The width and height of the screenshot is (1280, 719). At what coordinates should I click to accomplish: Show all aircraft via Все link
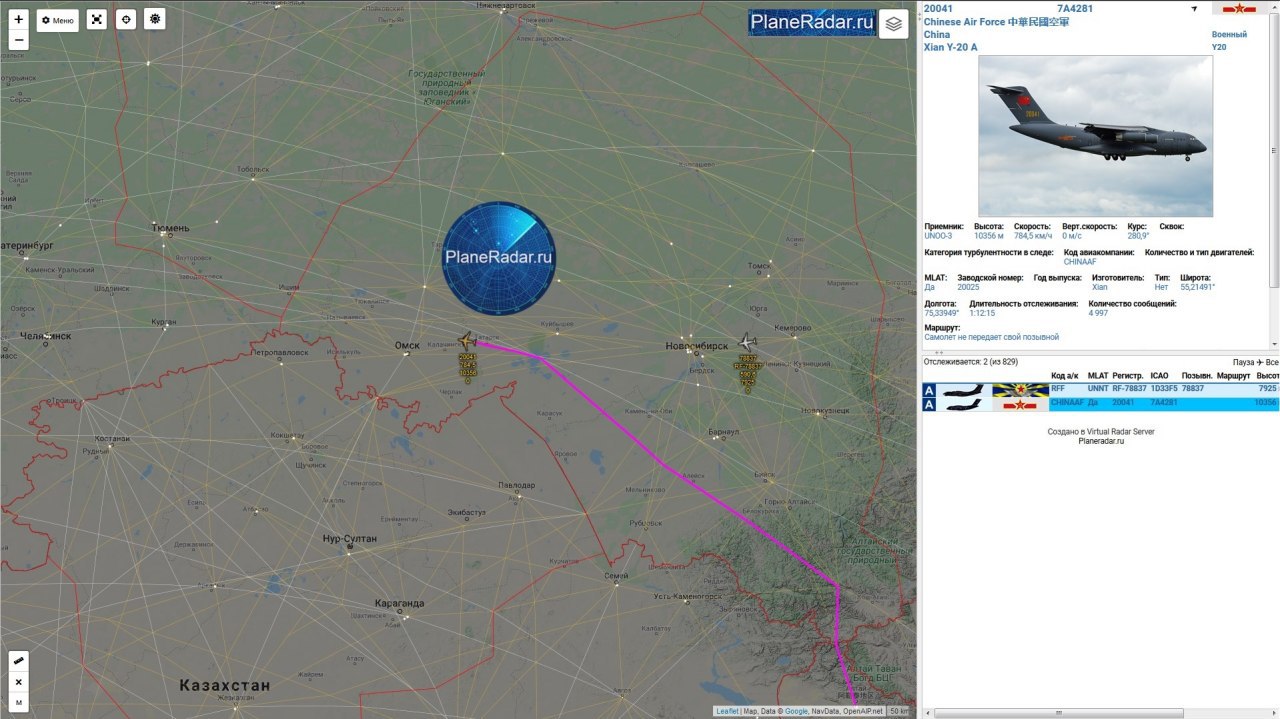coord(1272,362)
